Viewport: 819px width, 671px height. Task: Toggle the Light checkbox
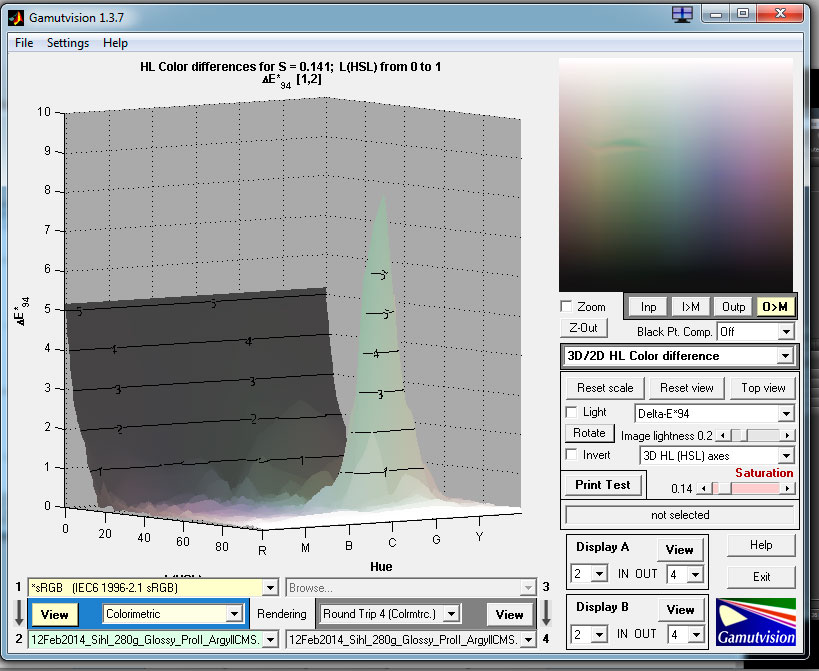[x=572, y=412]
